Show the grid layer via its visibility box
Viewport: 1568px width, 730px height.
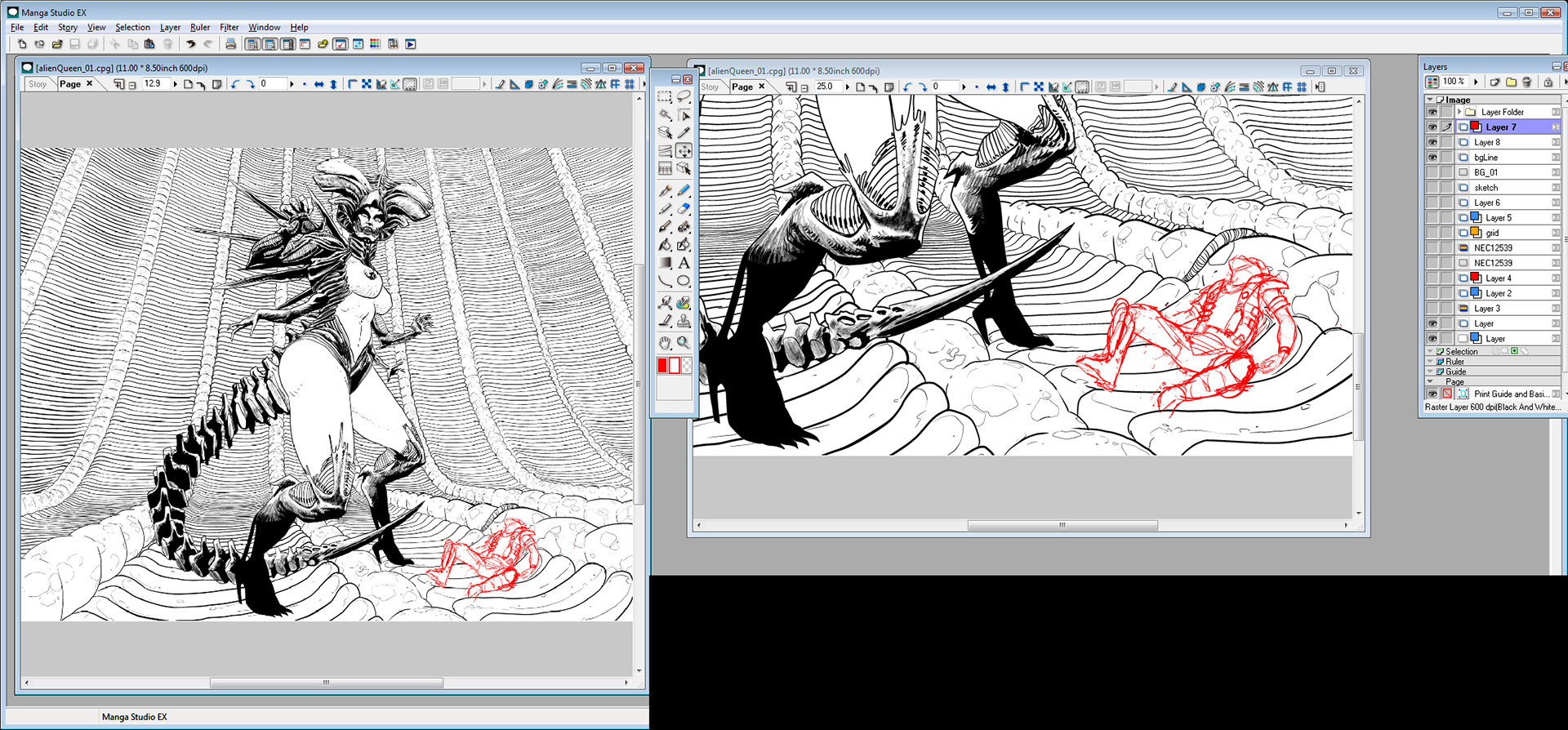[1432, 233]
